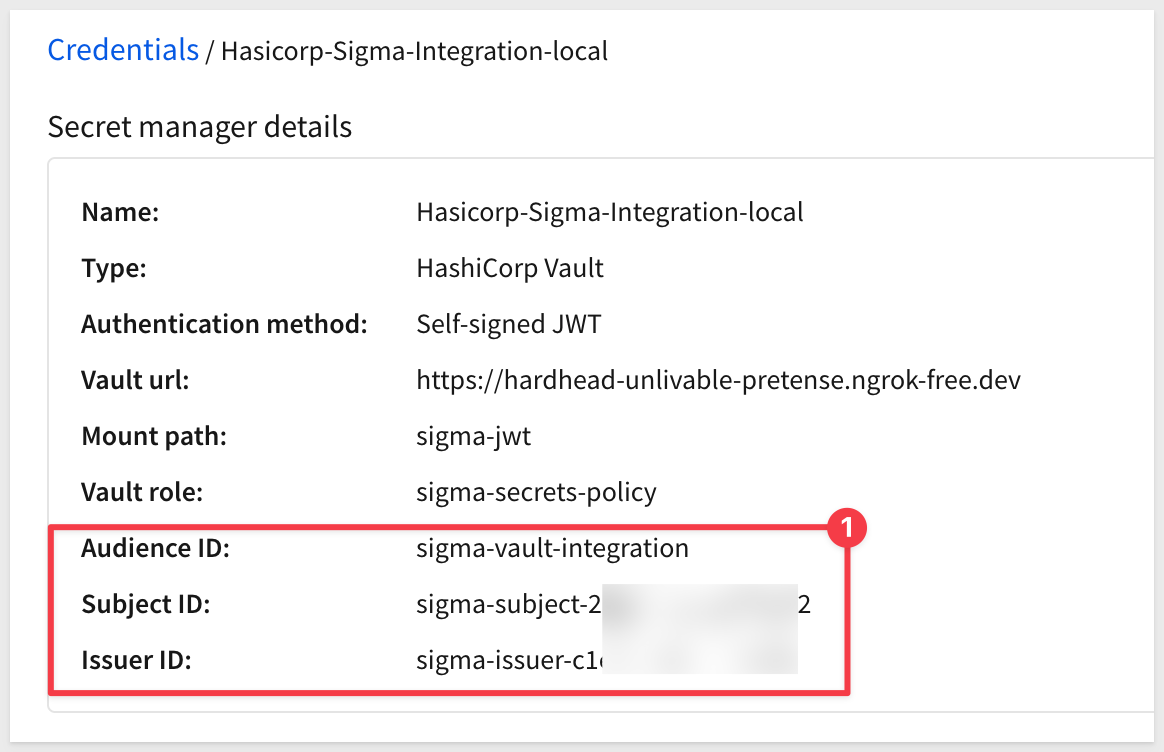Image resolution: width=1164 pixels, height=752 pixels.
Task: Click the Vault url label
Action: pyautogui.click(x=135, y=380)
